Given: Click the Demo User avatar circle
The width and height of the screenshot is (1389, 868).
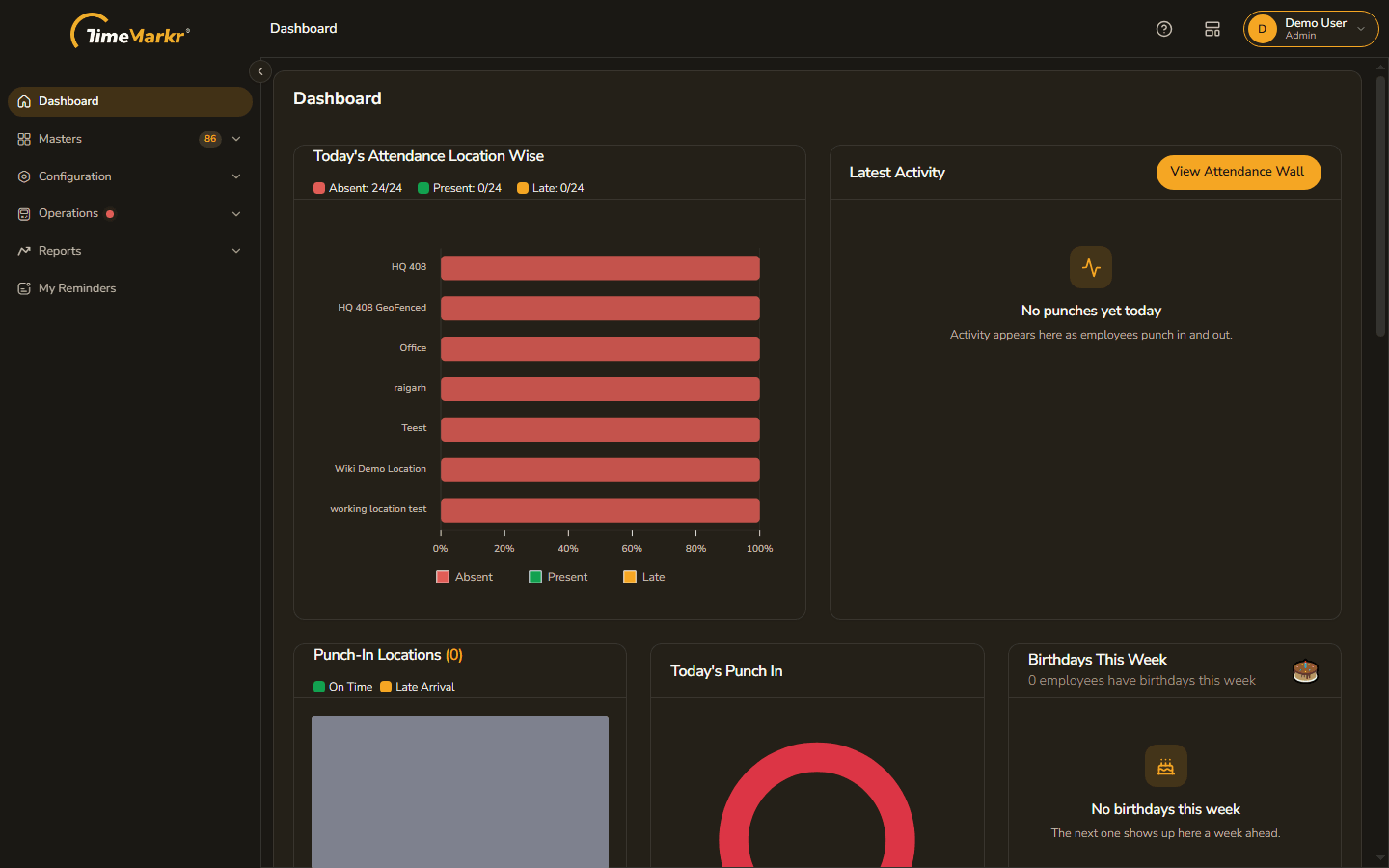Looking at the screenshot, I should [x=1262, y=29].
